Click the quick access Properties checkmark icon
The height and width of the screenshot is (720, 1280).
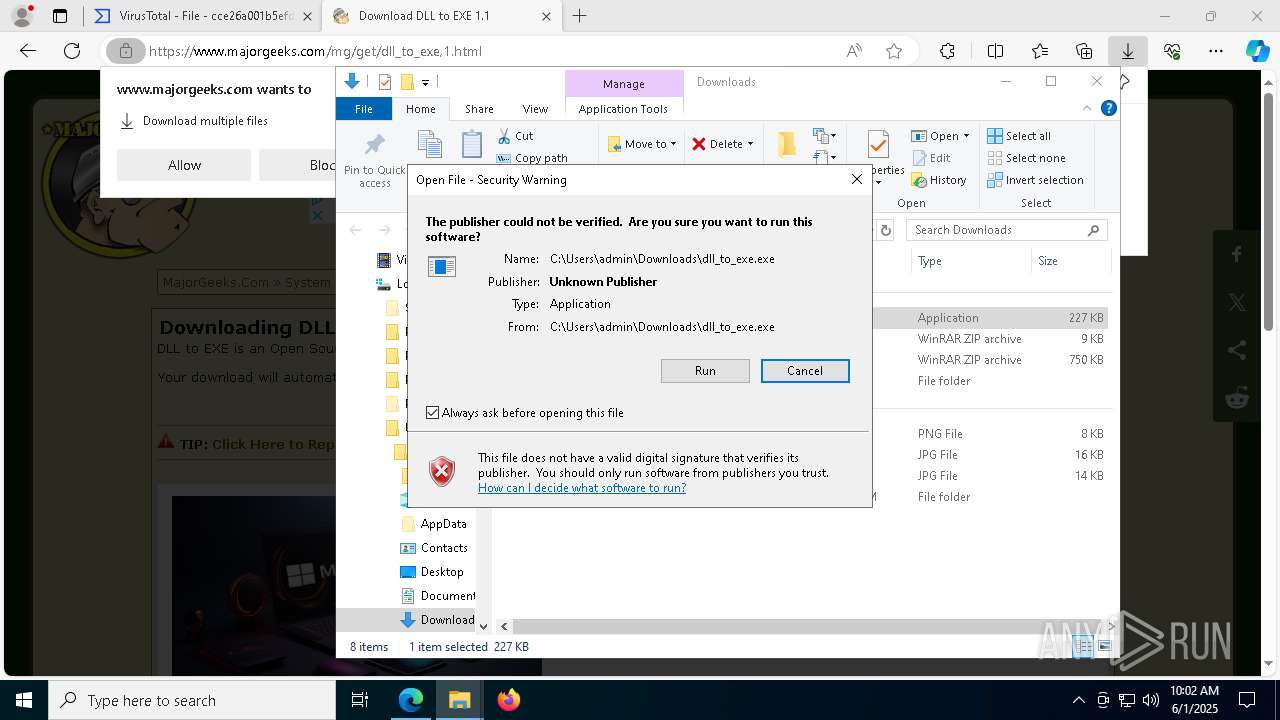pyautogui.click(x=384, y=82)
